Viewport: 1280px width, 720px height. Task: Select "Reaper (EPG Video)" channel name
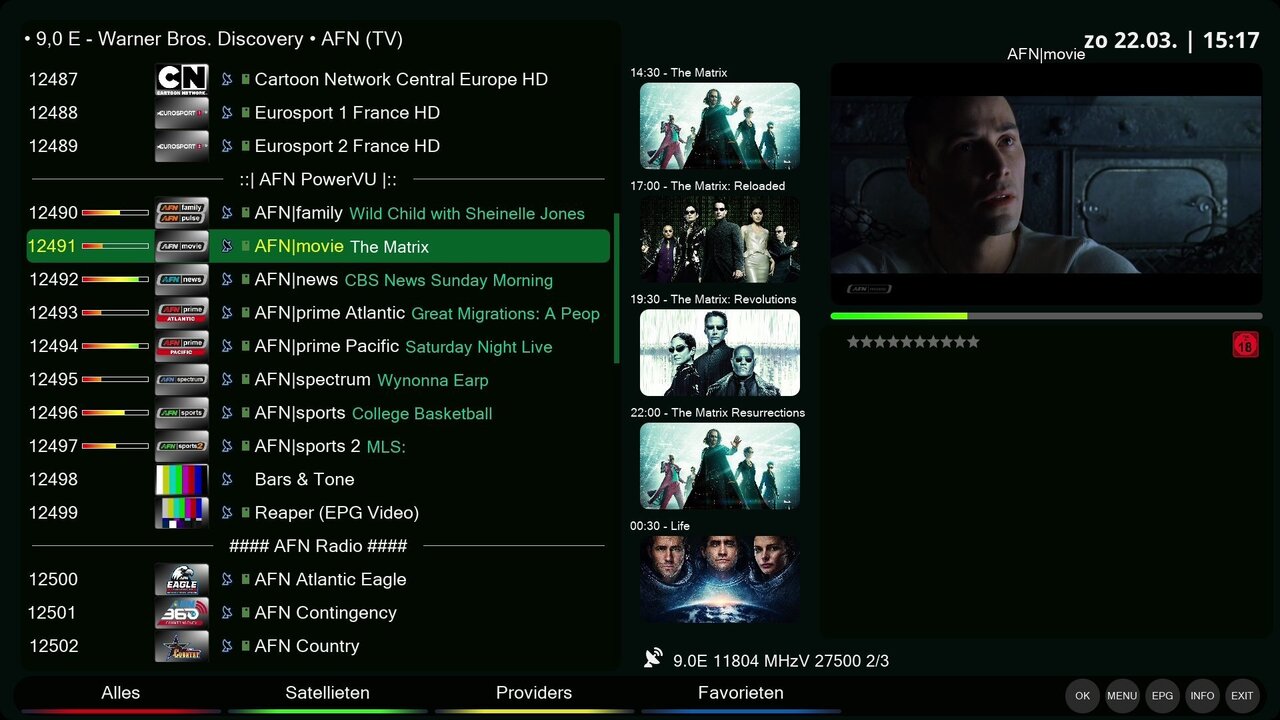(x=337, y=513)
